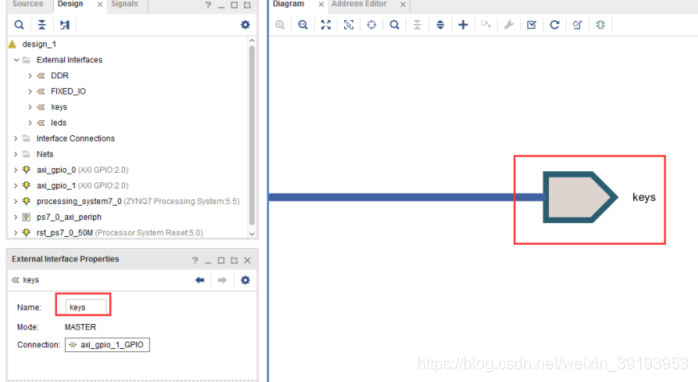
Task: Click the disabled make-connection icon
Action: point(486,25)
